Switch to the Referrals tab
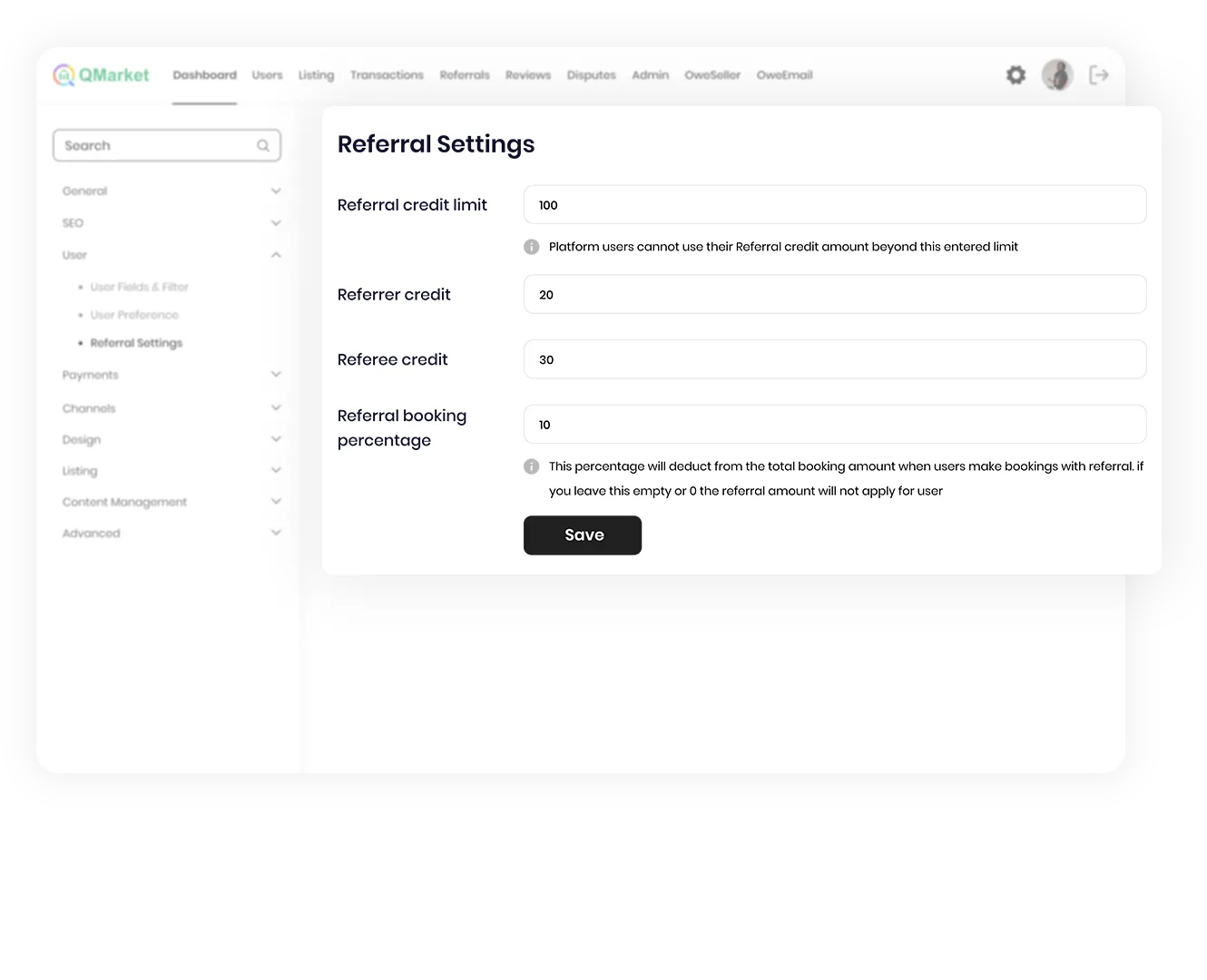The height and width of the screenshot is (980, 1207). [x=465, y=75]
